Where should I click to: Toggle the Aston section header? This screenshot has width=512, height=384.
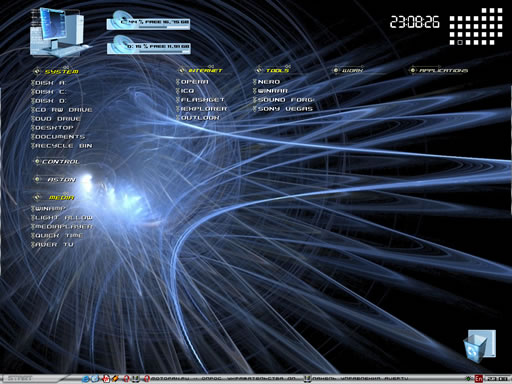pyautogui.click(x=55, y=180)
